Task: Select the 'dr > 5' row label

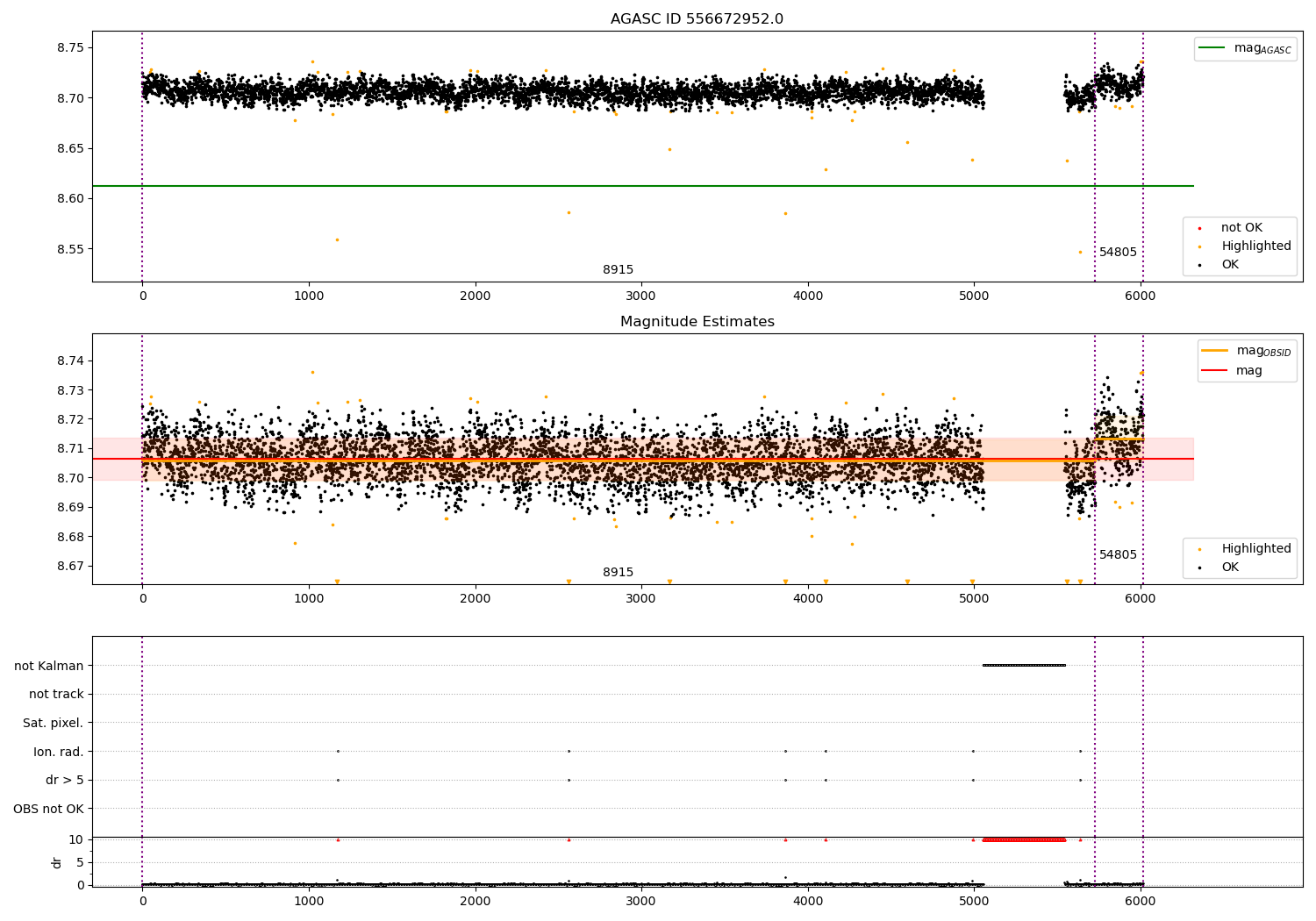Action: pyautogui.click(x=64, y=780)
